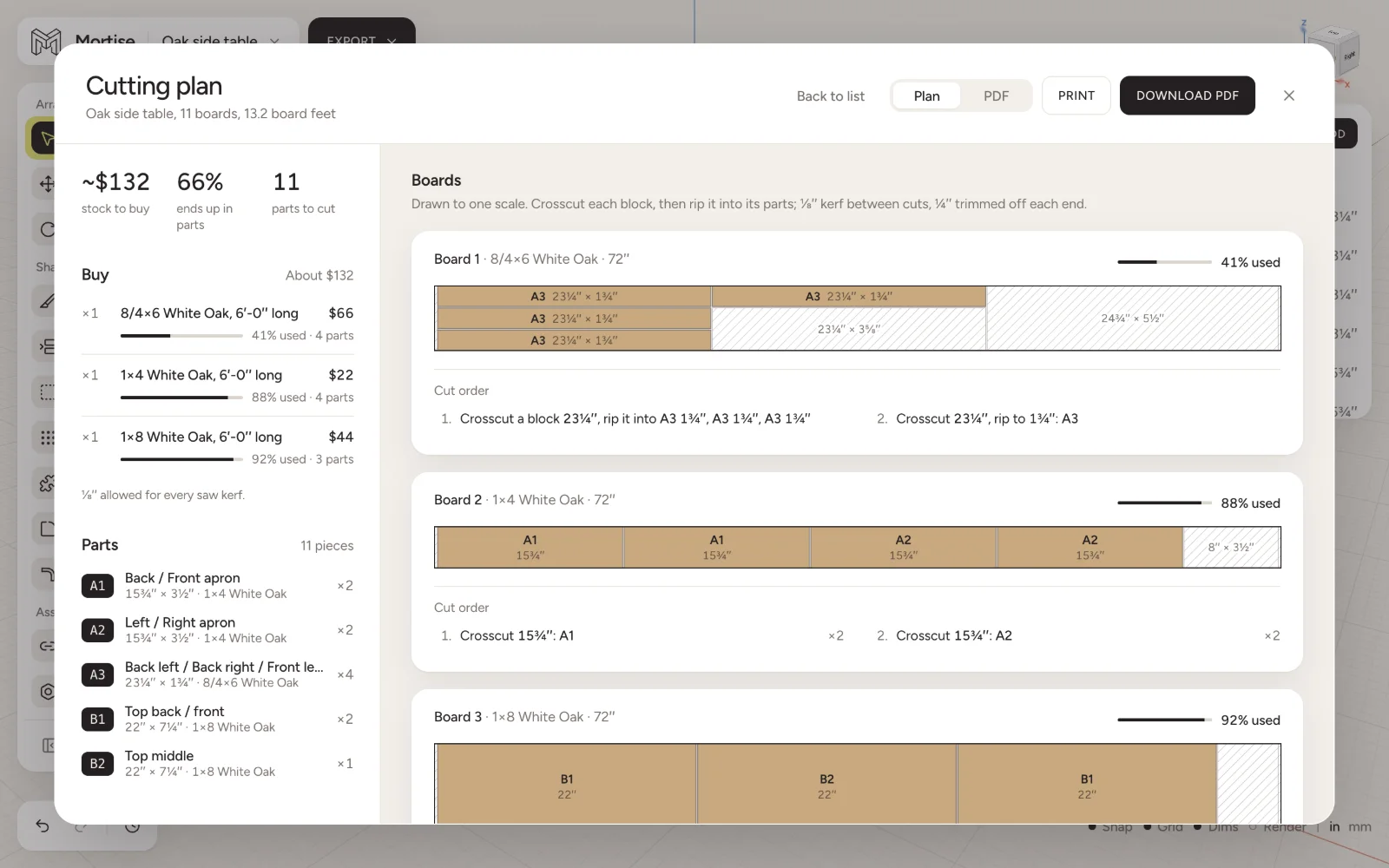The image size is (1389, 868).
Task: Expand the EXPORT dropdown menu
Action: pos(362,40)
